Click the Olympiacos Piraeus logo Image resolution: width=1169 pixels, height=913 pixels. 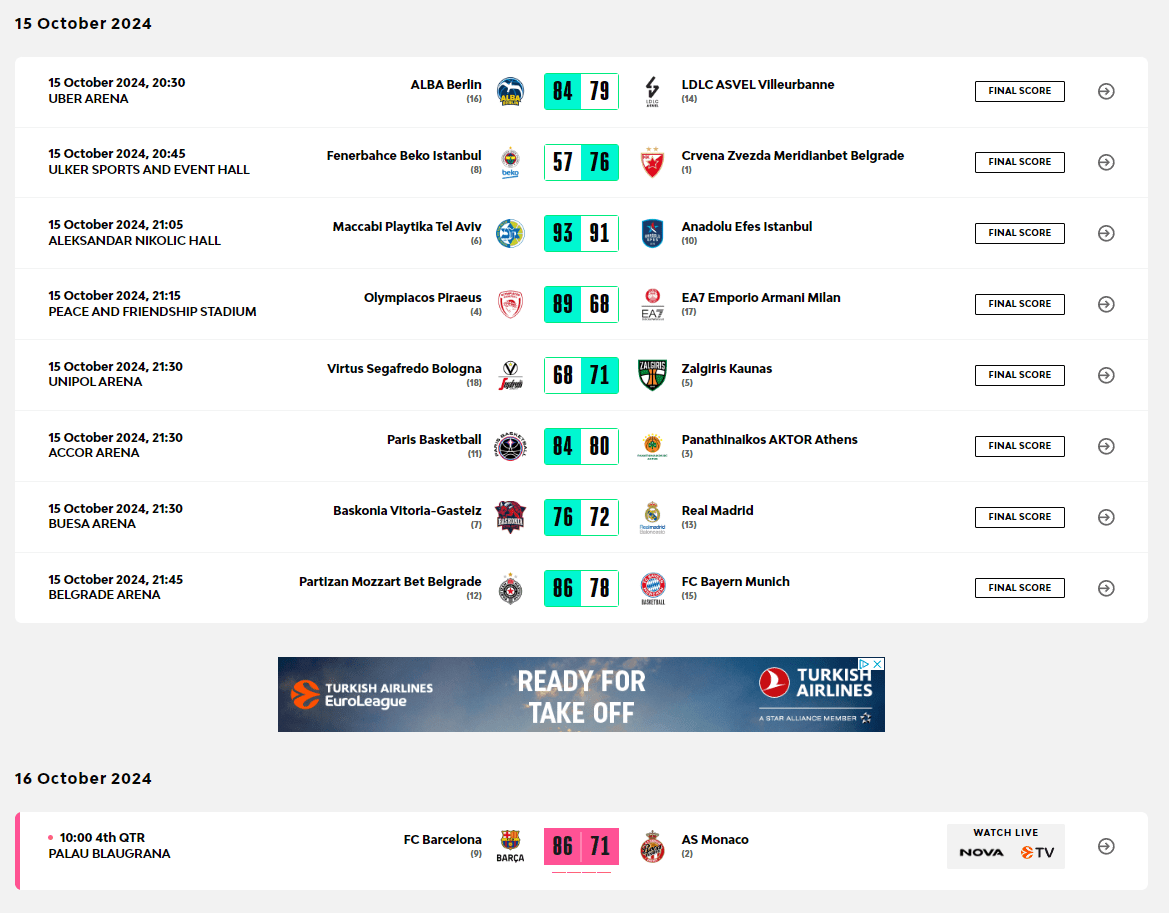point(510,304)
